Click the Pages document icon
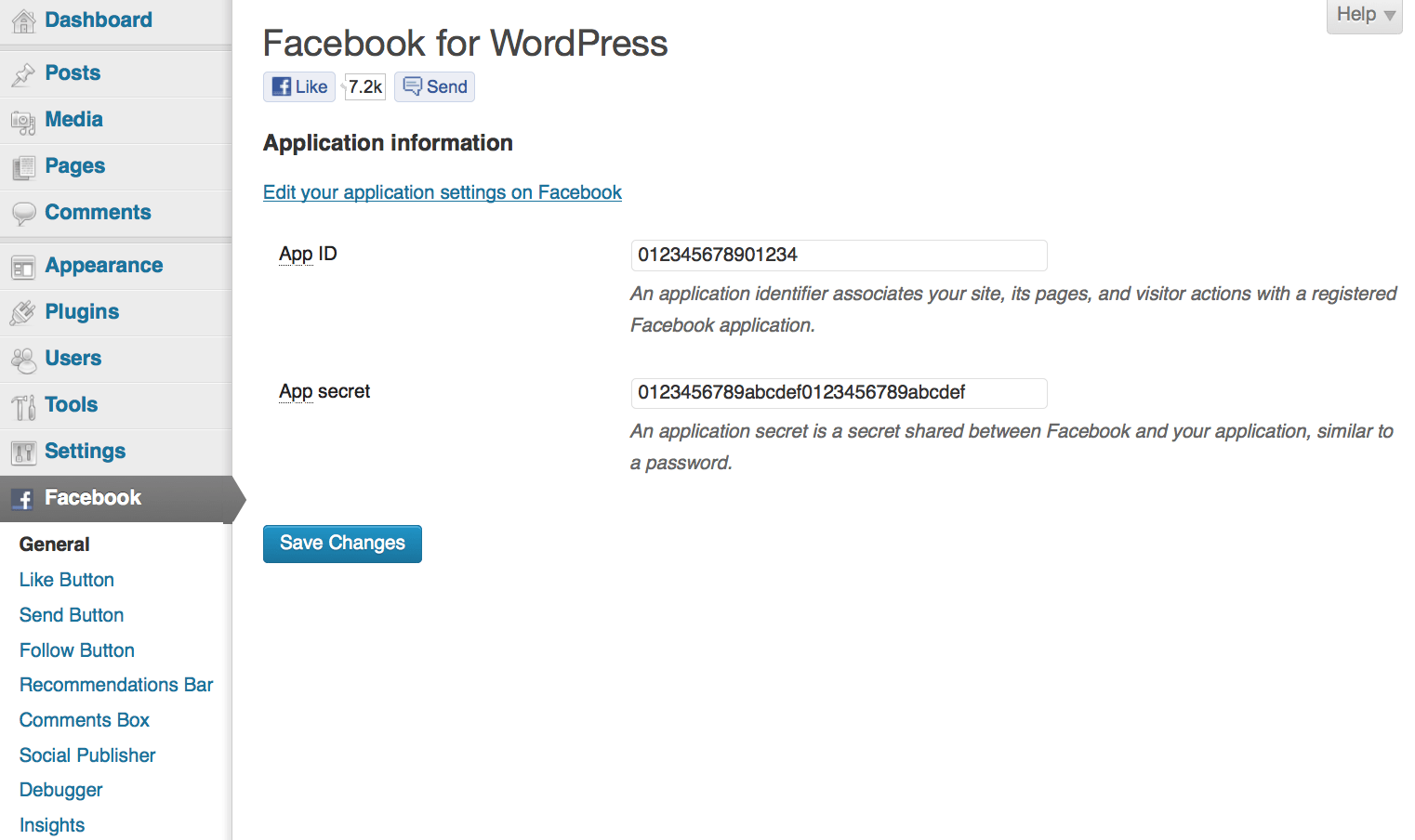1415x840 pixels. coord(23,167)
